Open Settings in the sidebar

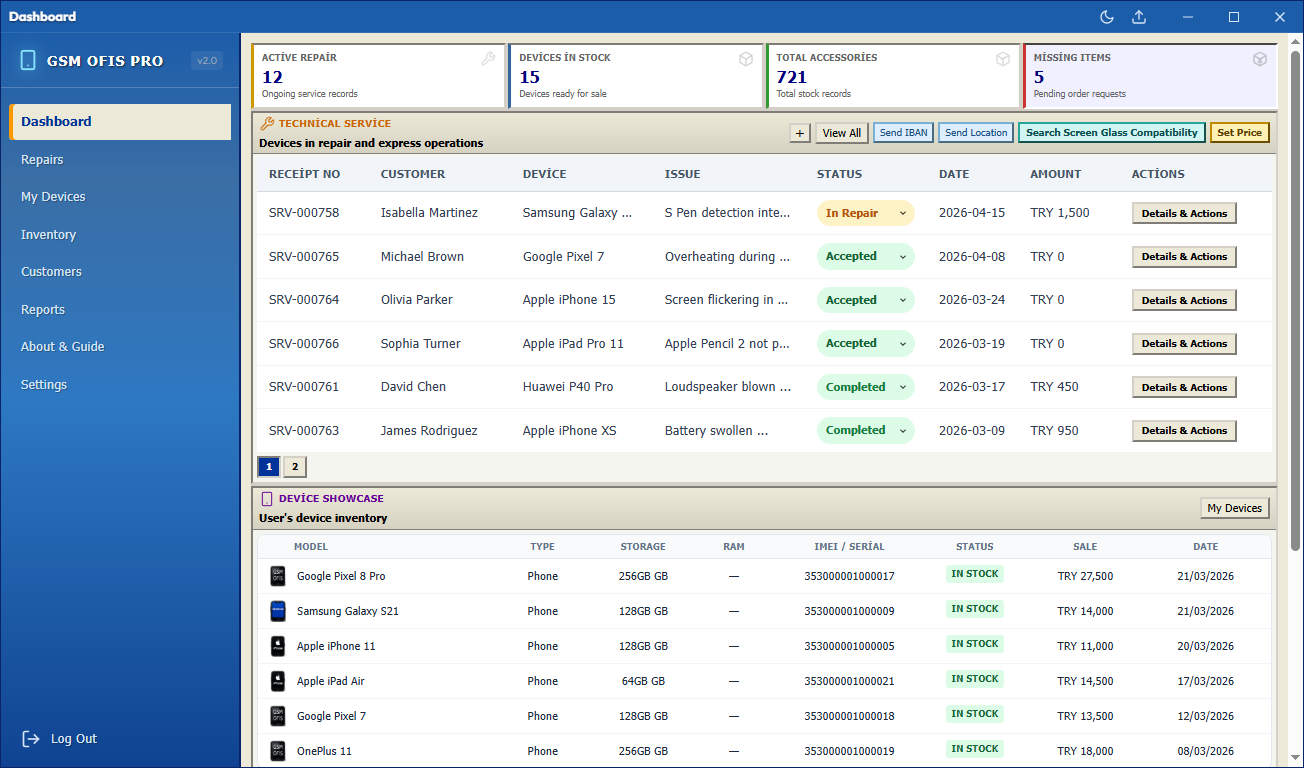121,385
